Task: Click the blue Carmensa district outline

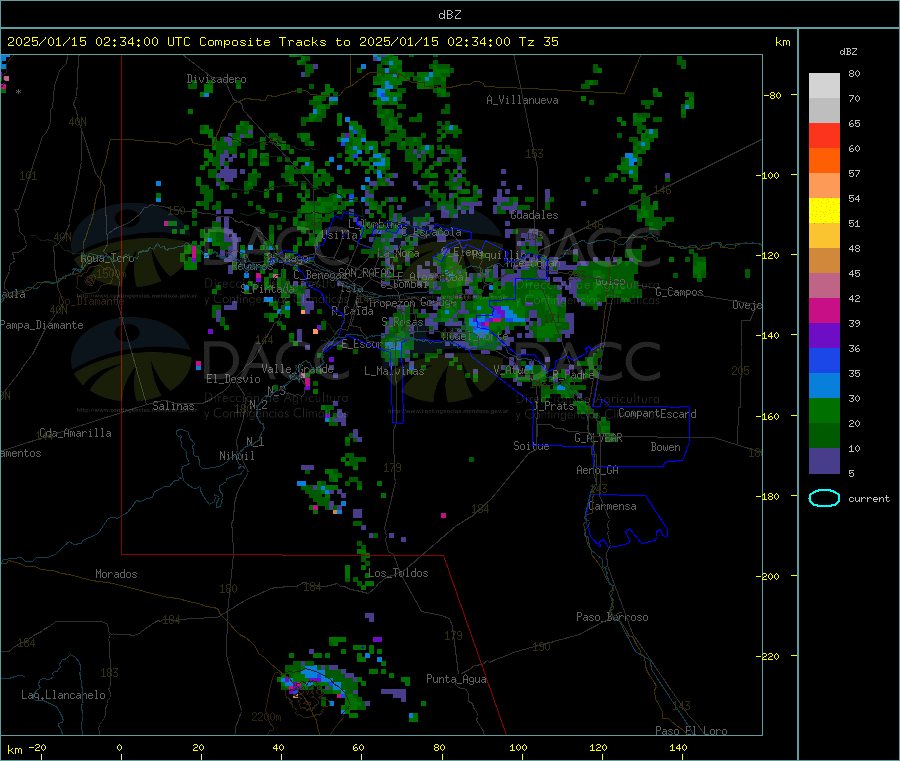Action: [x=627, y=521]
